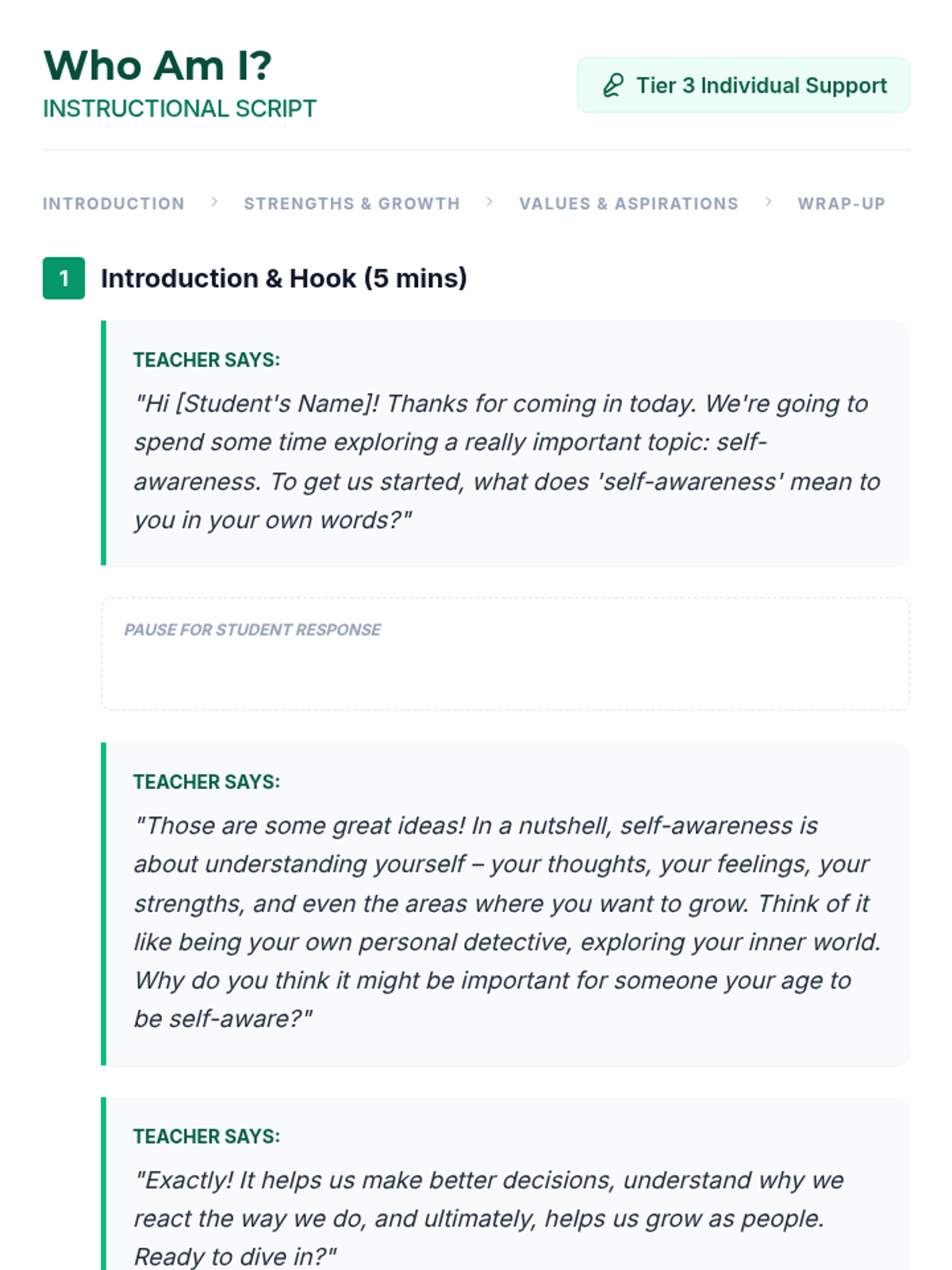Screen dimensions: 952x1270
Task: Click the 'Hi [Student's Name]' greeting script text
Action: pyautogui.click(x=506, y=462)
